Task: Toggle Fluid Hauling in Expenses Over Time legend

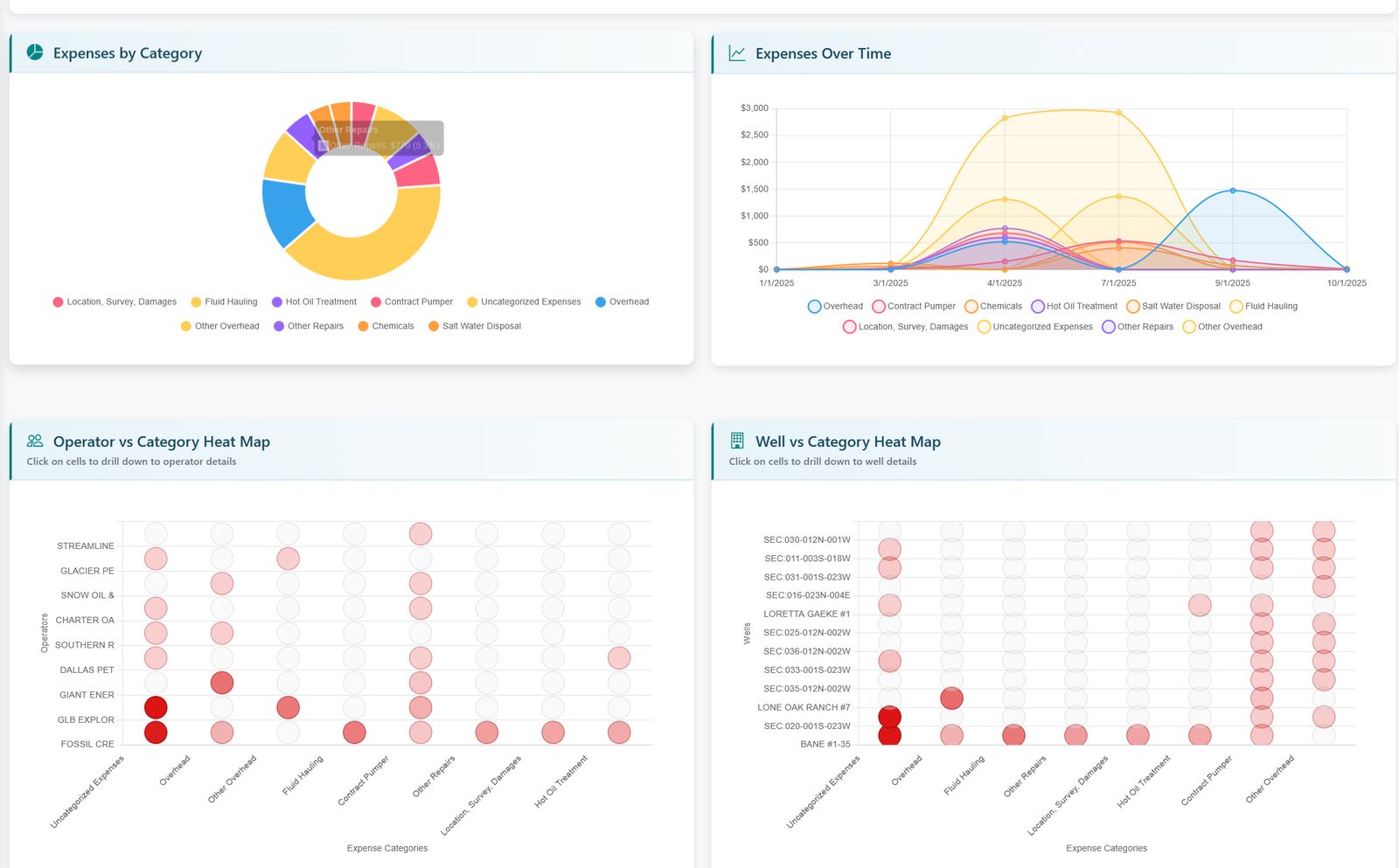Action: coord(1263,306)
